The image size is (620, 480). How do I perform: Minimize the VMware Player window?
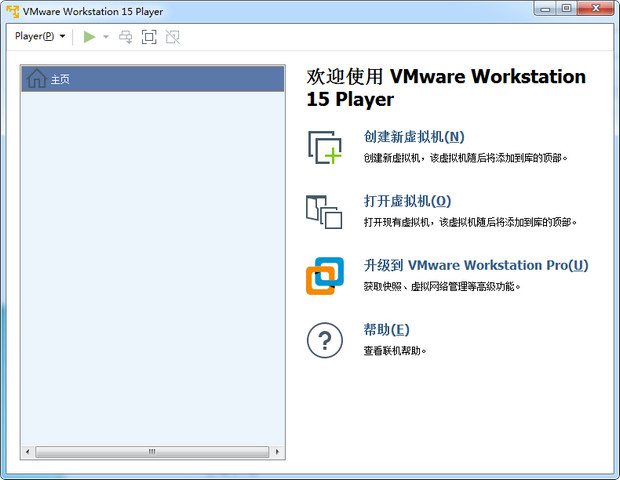pos(546,8)
